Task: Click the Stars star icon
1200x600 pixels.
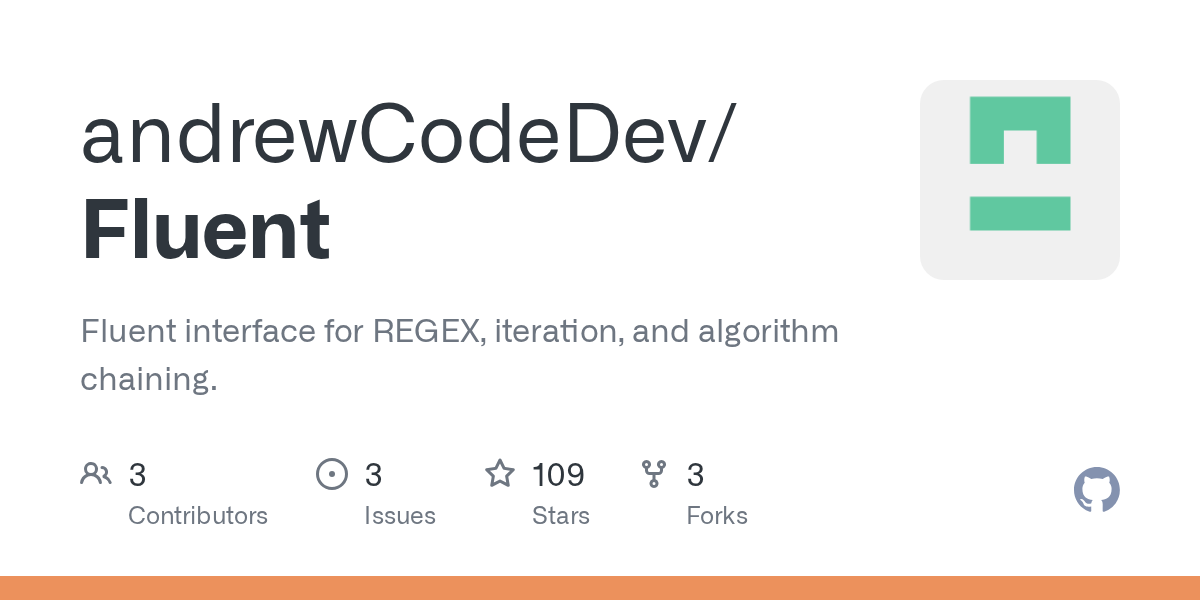Action: [x=500, y=474]
